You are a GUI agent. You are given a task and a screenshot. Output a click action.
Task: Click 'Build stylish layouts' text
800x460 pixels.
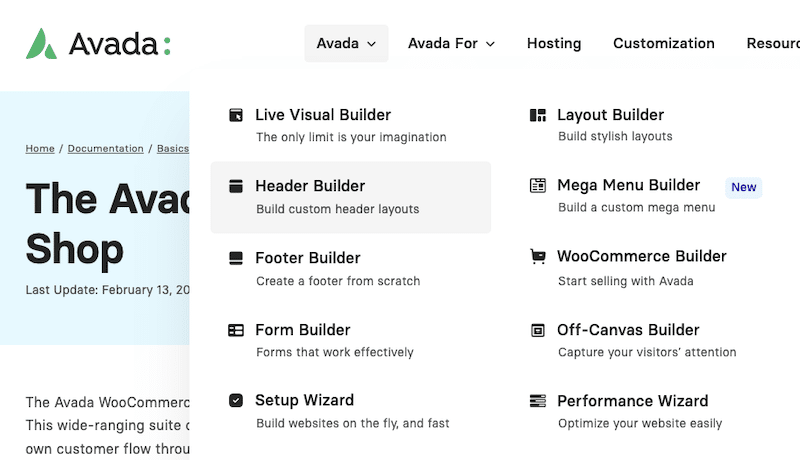[615, 136]
